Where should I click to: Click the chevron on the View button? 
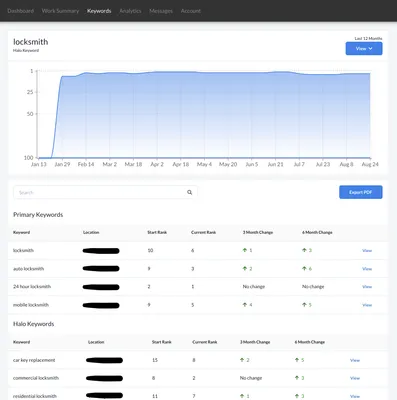pos(370,49)
